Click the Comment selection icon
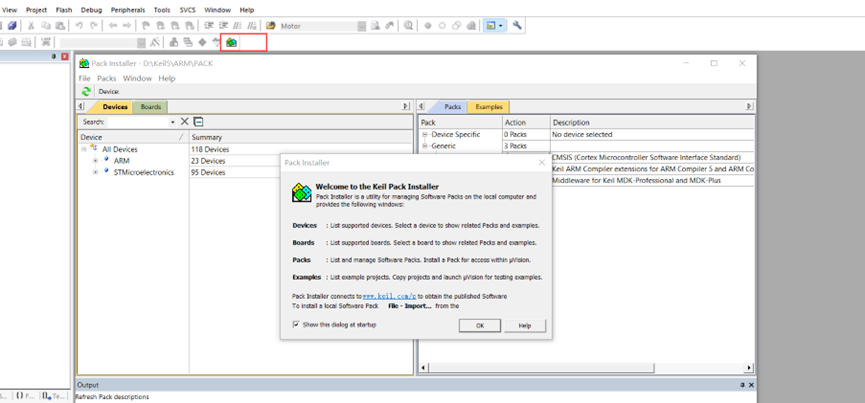 238,25
